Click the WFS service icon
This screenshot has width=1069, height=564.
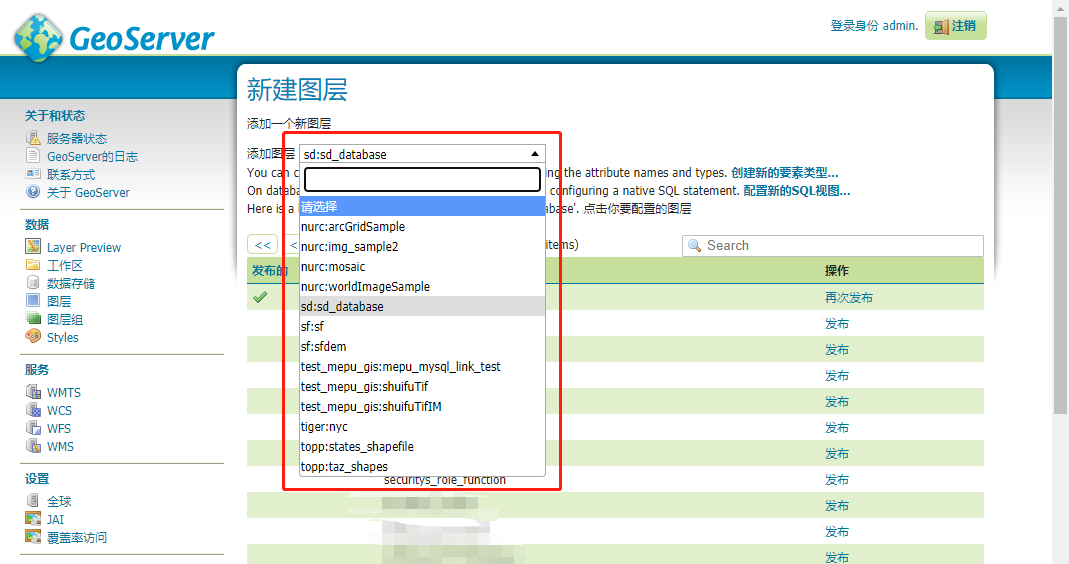pyautogui.click(x=33, y=428)
